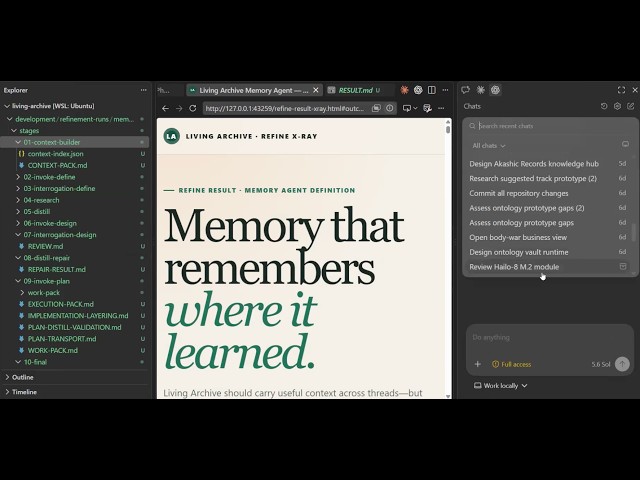Viewport: 640px width, 480px height.
Task: Start a new chat with compose icon
Action: tap(631, 106)
